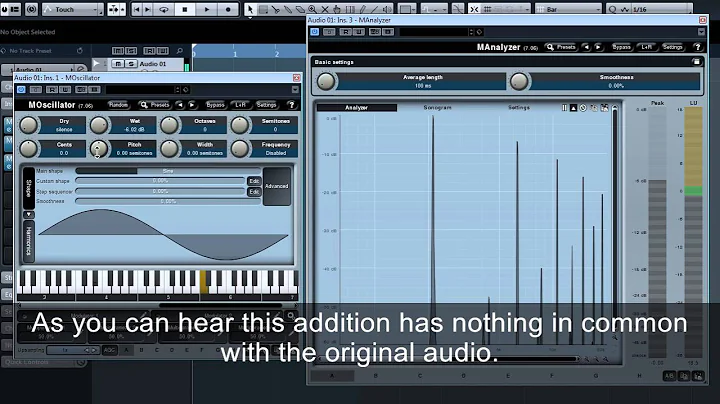Click the Stop button in Cubase transport
The width and height of the screenshot is (720, 404).
185,9
